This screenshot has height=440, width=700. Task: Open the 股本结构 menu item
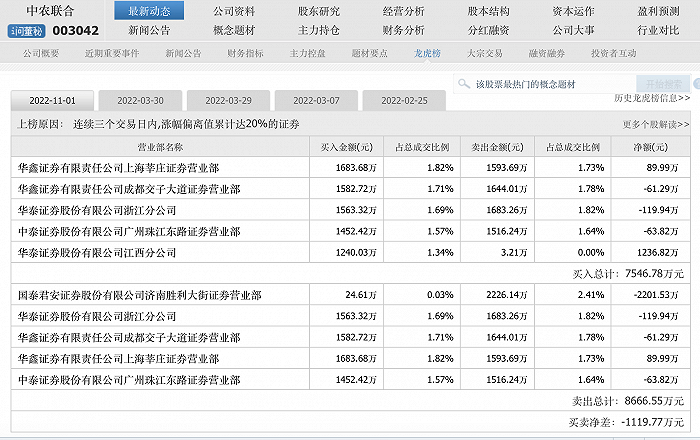pyautogui.click(x=488, y=11)
